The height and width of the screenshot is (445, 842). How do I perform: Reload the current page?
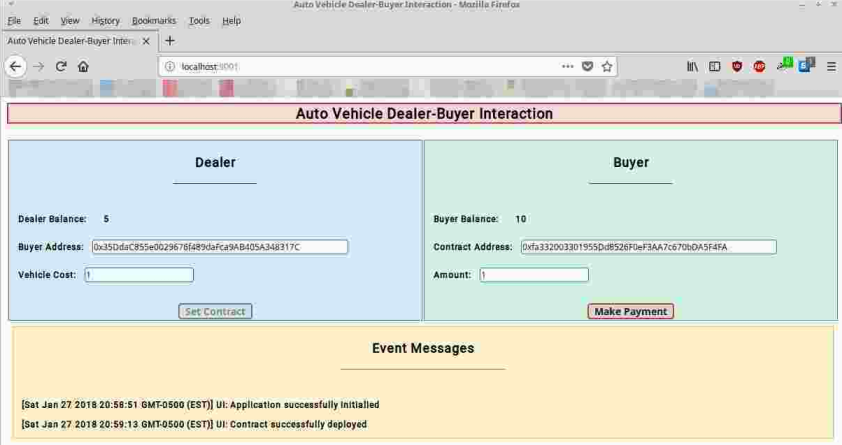61,67
